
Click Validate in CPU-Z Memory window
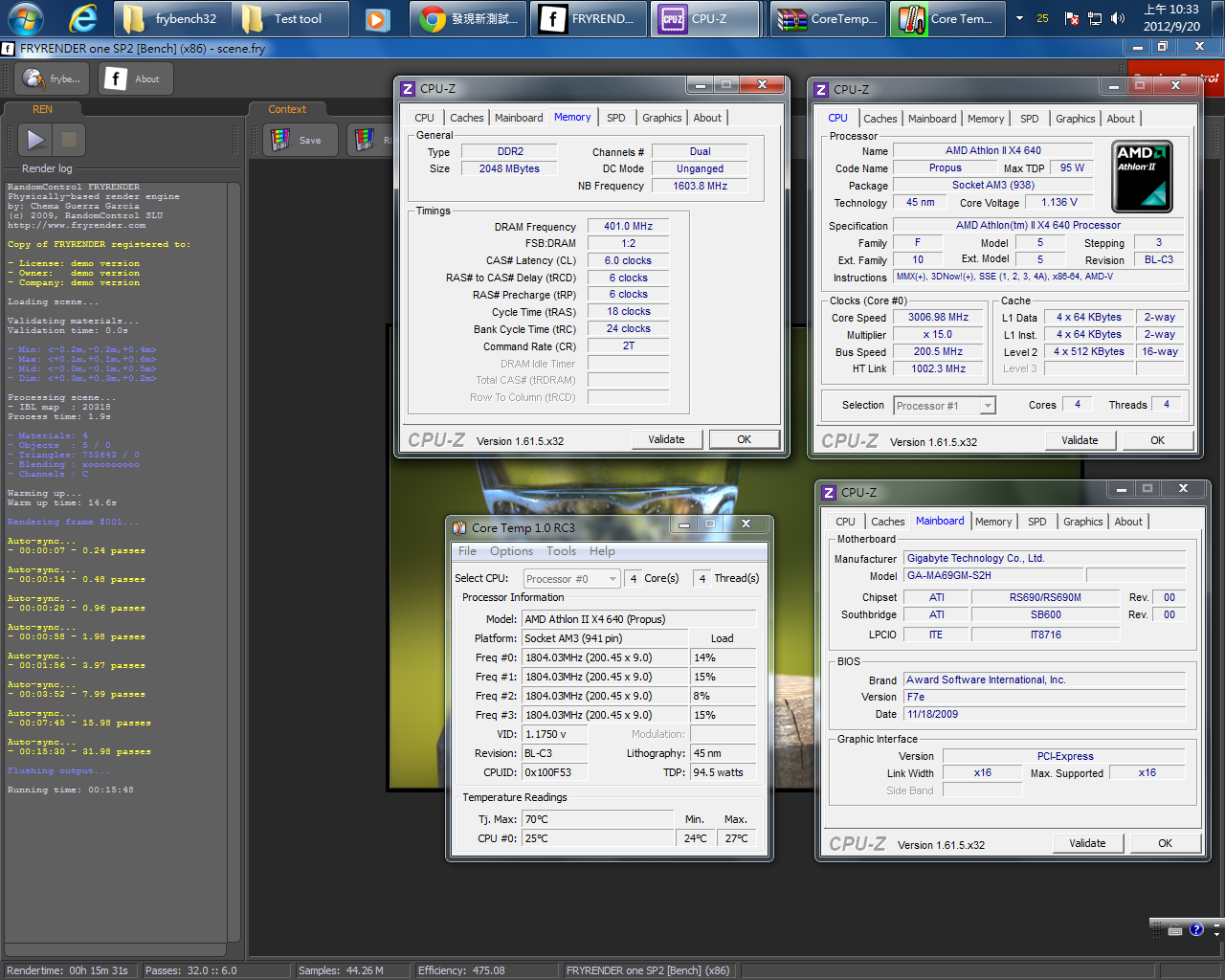[667, 439]
